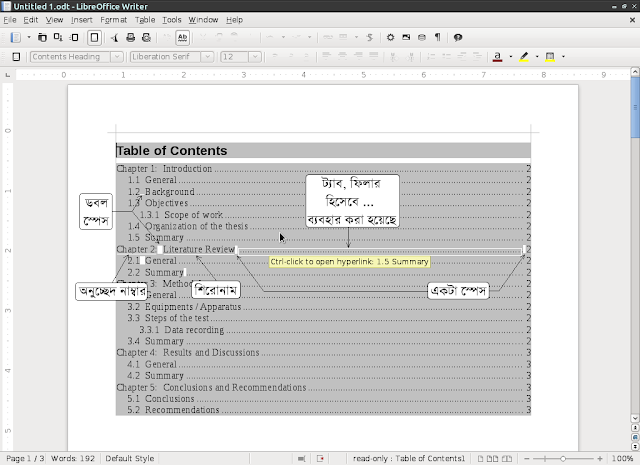Click the Save document icon

point(58,38)
